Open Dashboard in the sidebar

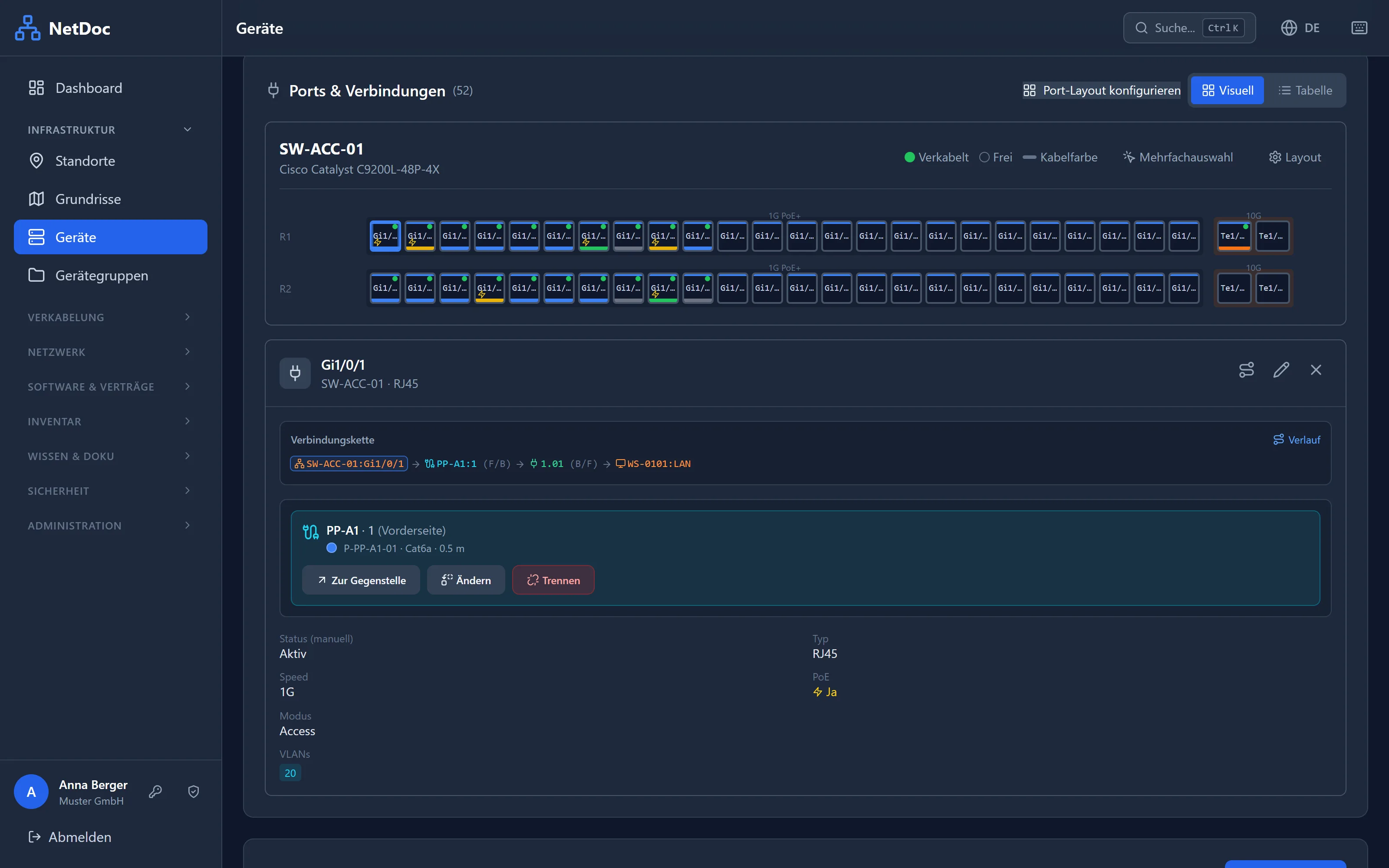110,88
